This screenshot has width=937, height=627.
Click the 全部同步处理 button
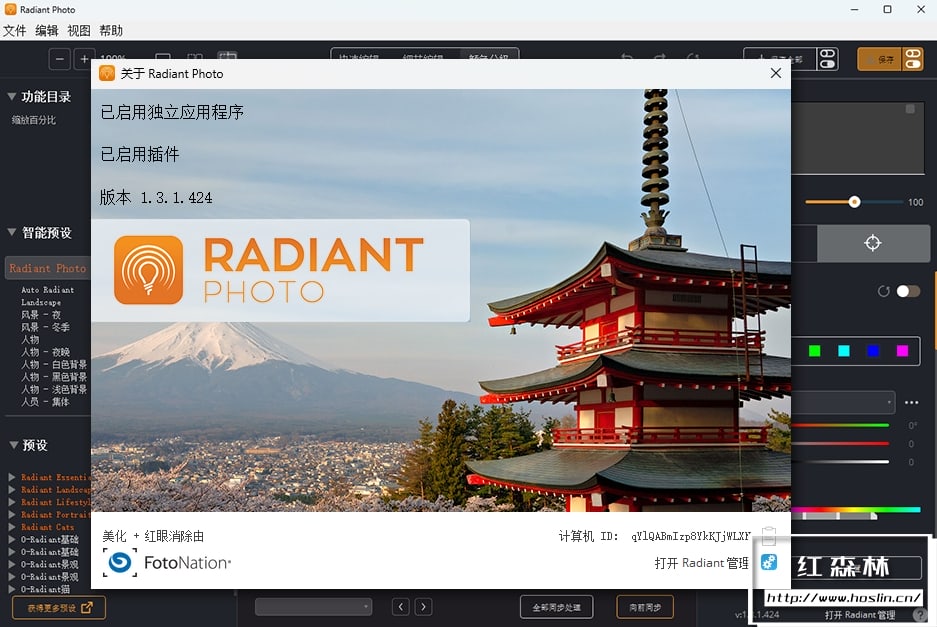(x=556, y=607)
